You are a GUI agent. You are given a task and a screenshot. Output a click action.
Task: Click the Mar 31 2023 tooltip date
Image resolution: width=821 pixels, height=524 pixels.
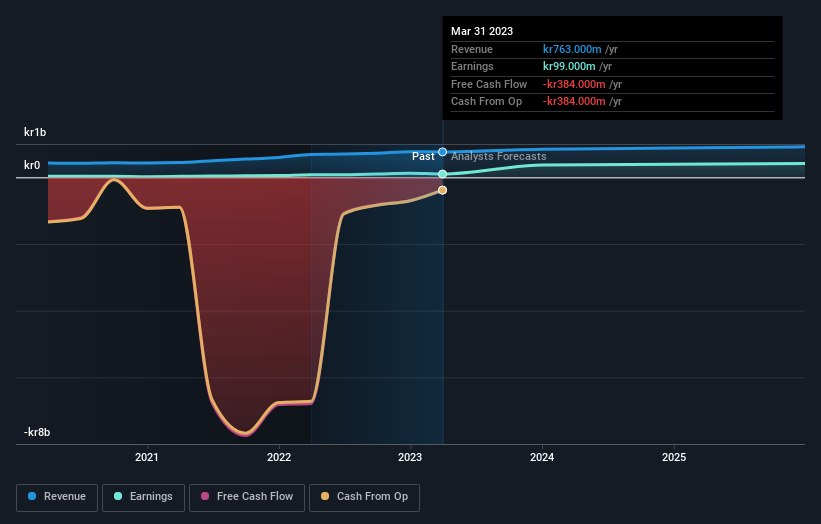(482, 31)
